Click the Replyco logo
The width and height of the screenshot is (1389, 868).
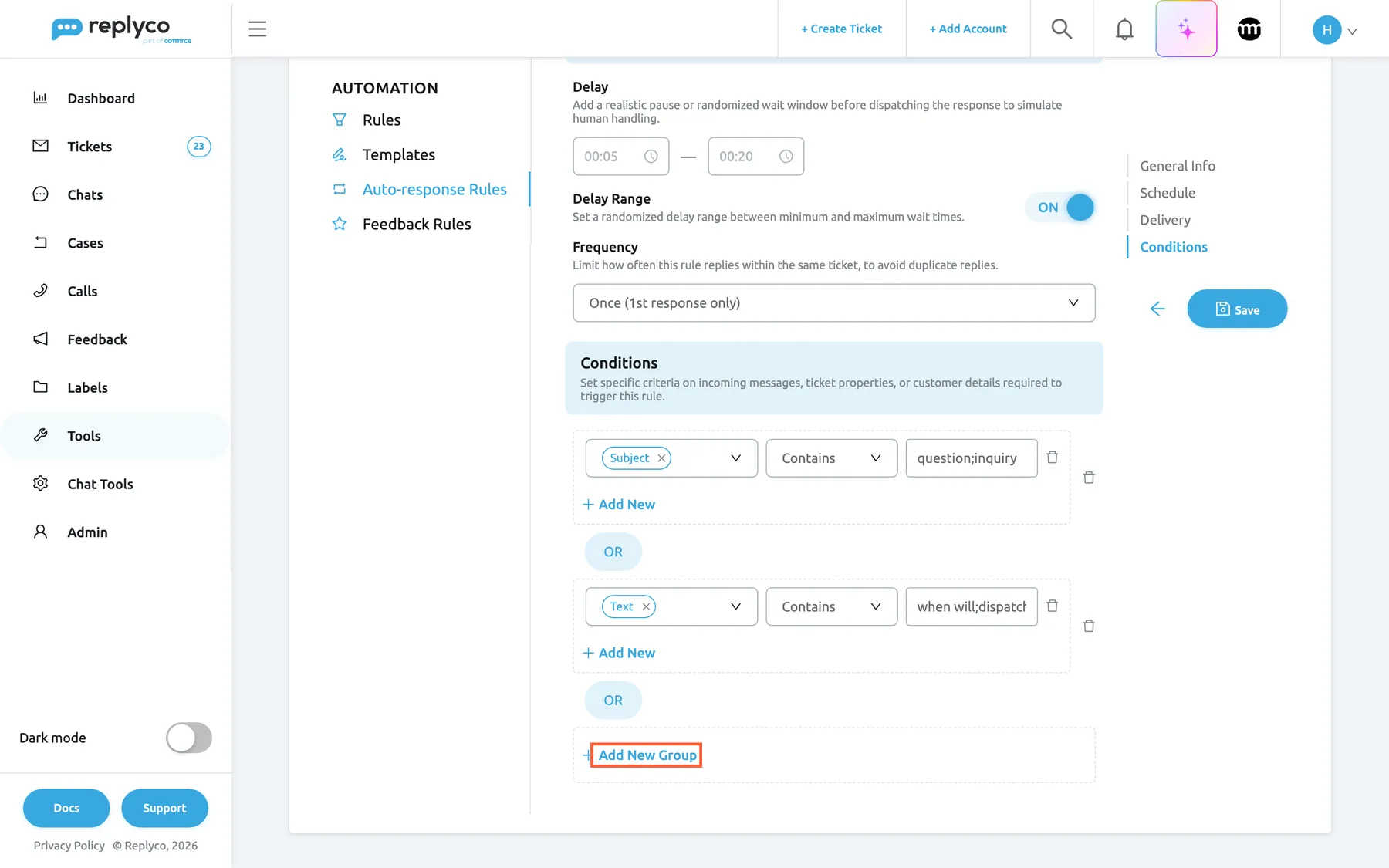[x=120, y=29]
